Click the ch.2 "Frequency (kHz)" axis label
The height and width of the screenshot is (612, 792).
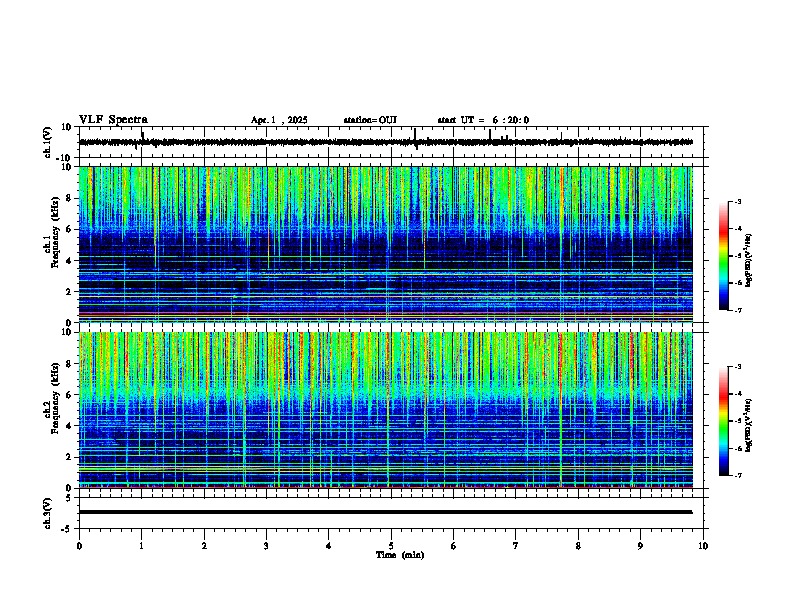(55, 398)
